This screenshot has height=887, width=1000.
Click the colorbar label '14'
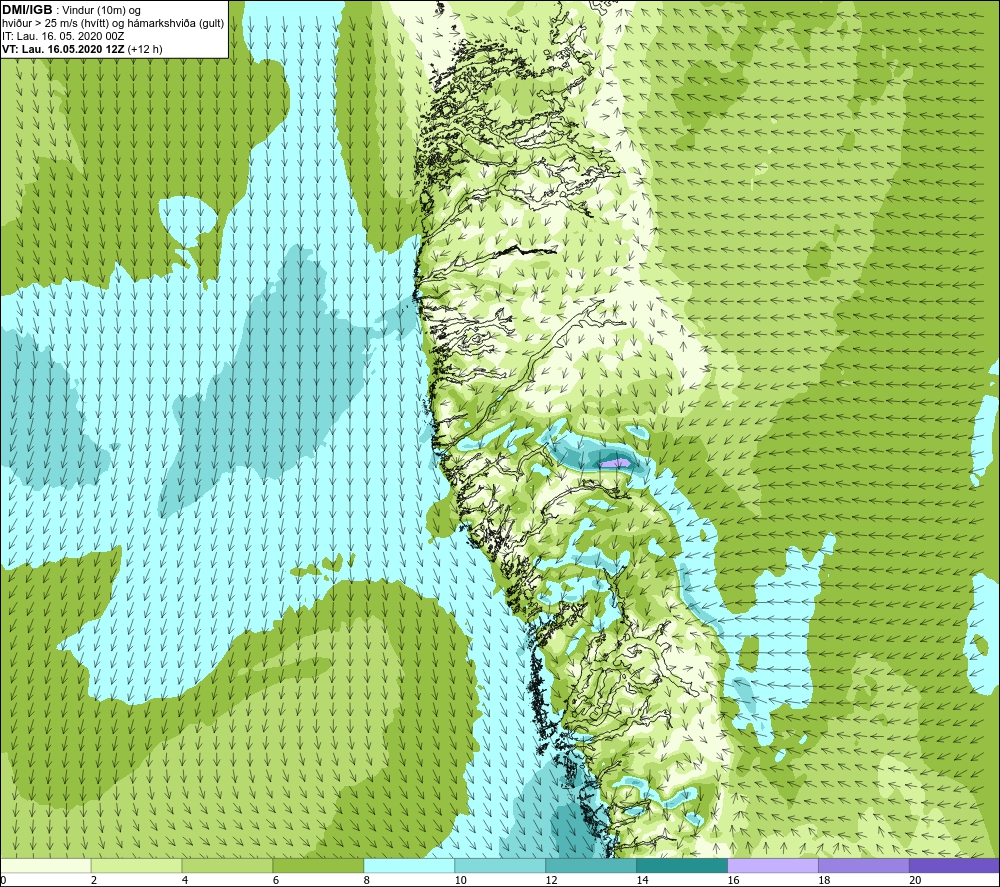[x=642, y=881]
